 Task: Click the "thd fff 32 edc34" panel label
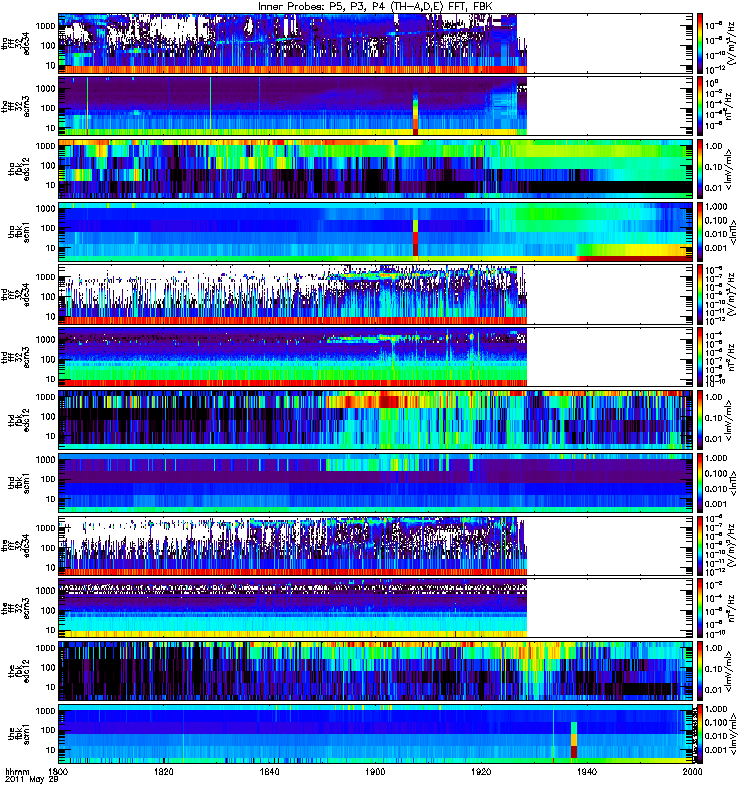point(16,294)
